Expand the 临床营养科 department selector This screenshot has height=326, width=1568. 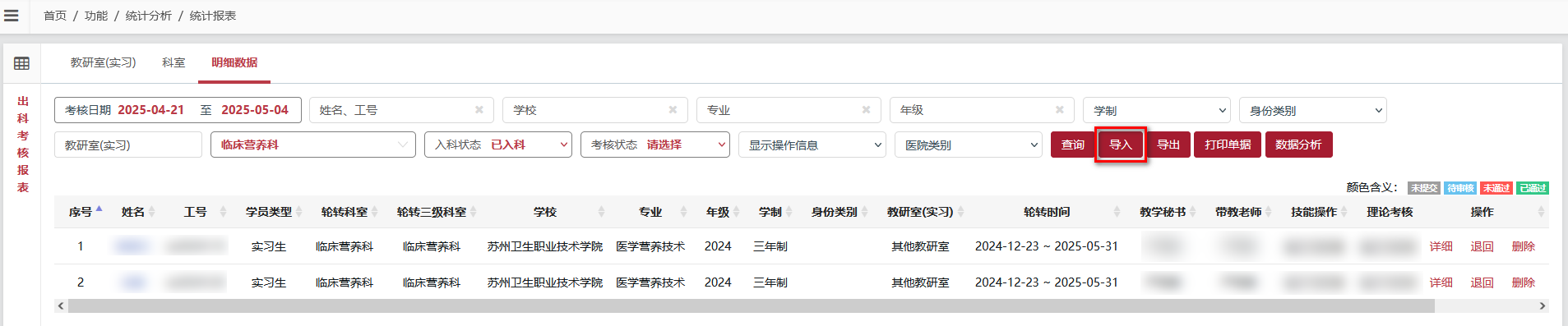(x=313, y=145)
